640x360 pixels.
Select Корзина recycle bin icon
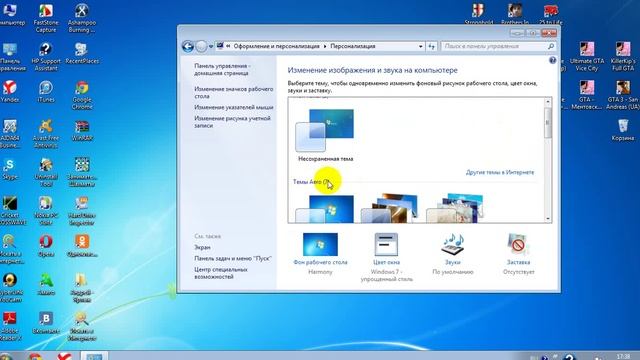click(x=623, y=129)
